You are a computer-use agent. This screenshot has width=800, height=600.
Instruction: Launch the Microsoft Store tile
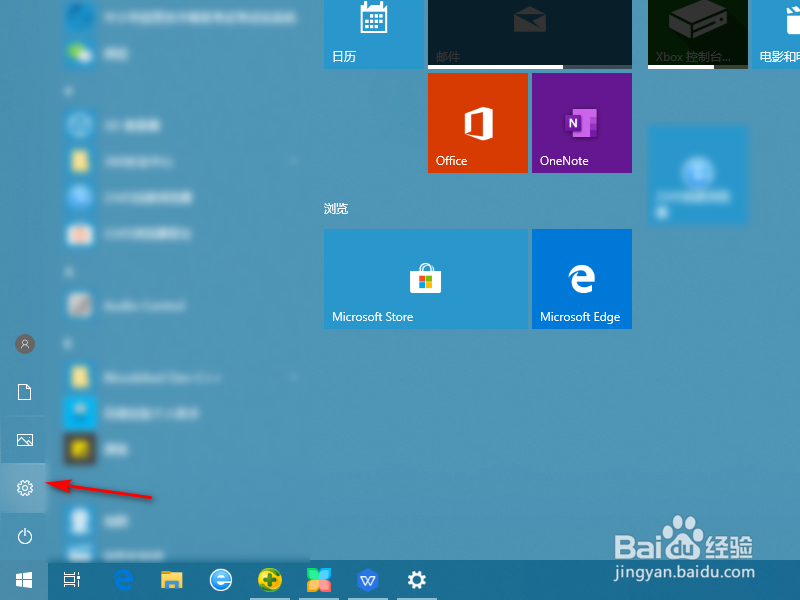tap(425, 278)
